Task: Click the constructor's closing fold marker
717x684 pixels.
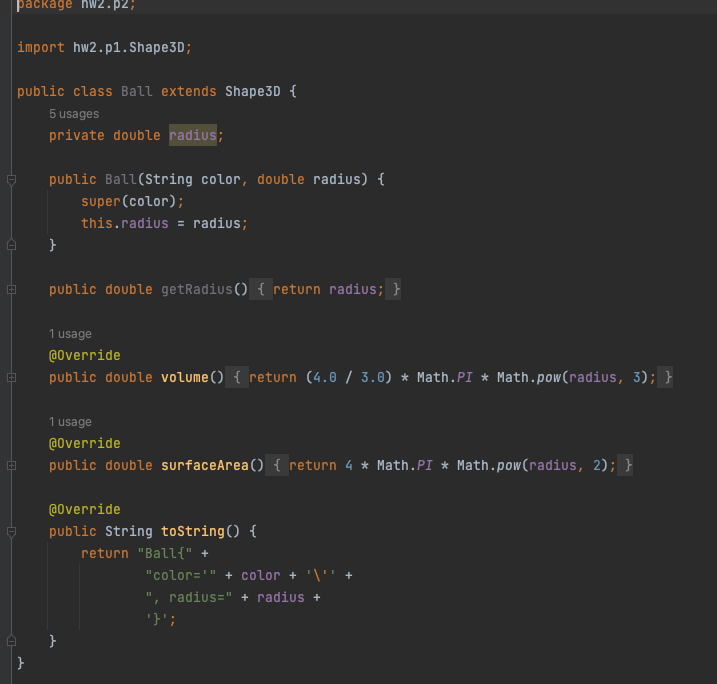Action: coord(11,246)
